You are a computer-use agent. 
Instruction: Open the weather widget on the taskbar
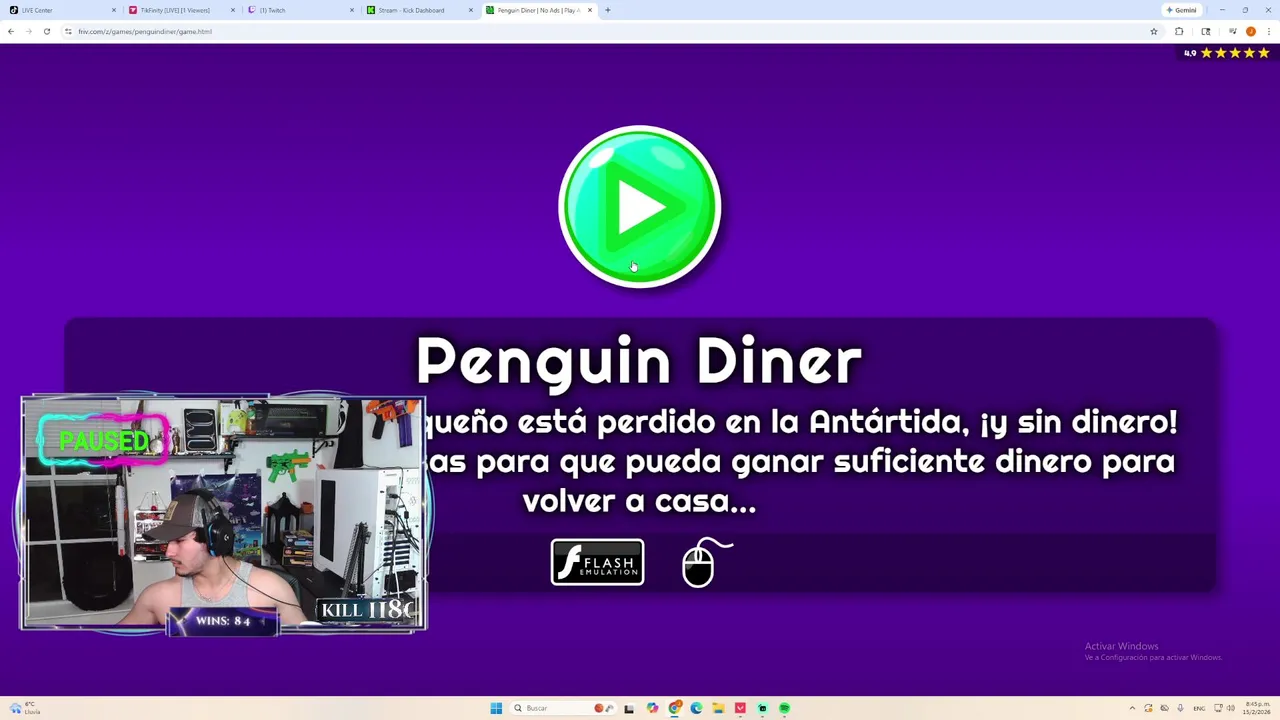coord(24,708)
